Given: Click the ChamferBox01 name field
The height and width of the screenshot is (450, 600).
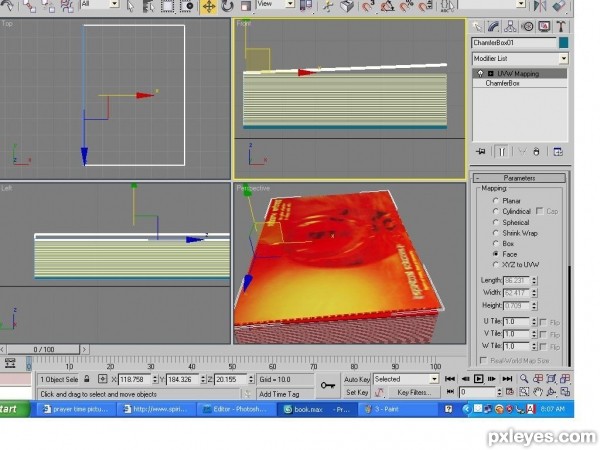Looking at the screenshot, I should (x=514, y=43).
